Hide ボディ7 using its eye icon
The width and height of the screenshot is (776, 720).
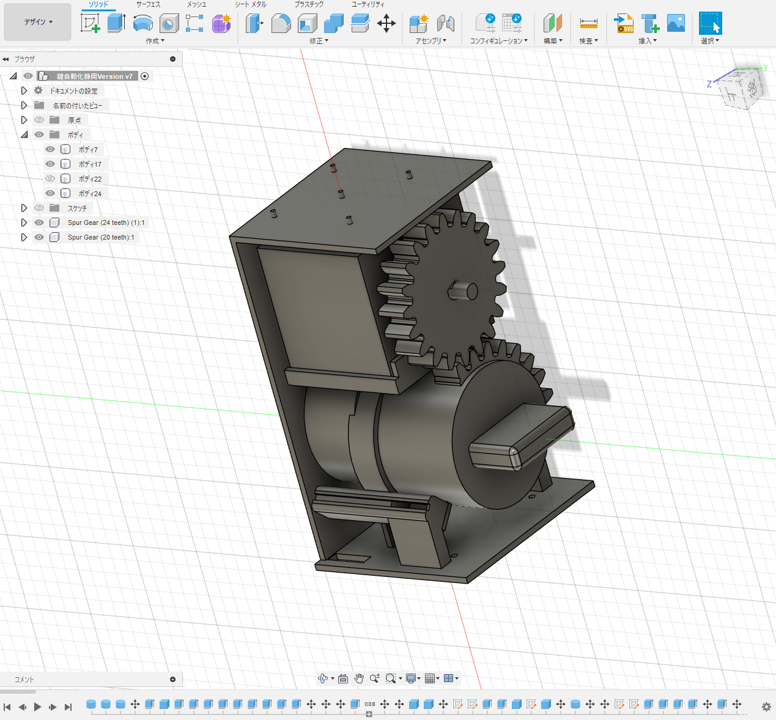click(50, 149)
